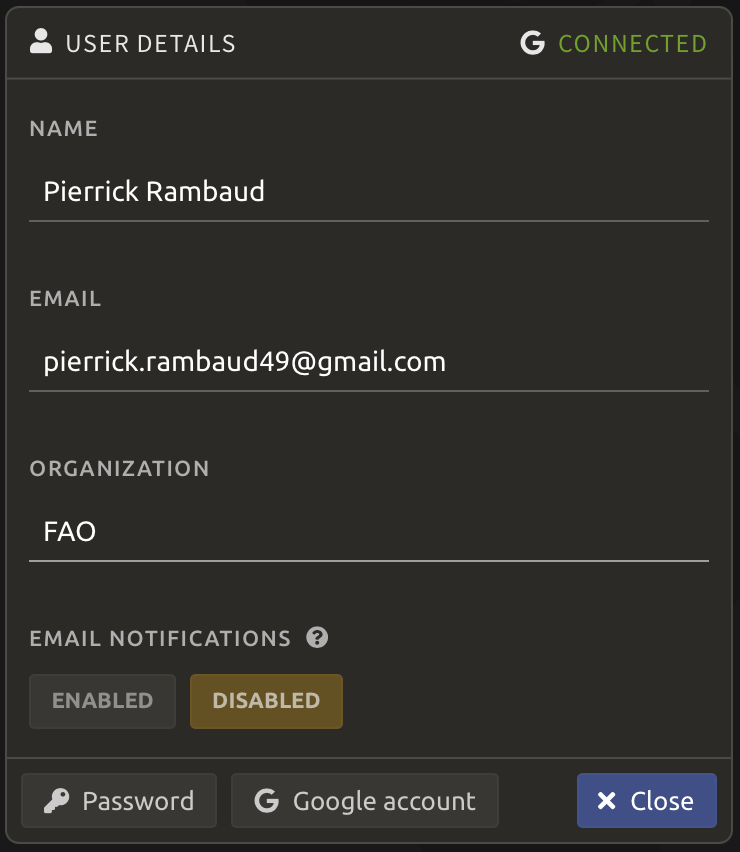Click into the Email address field
This screenshot has width=740, height=852.
[x=369, y=361]
